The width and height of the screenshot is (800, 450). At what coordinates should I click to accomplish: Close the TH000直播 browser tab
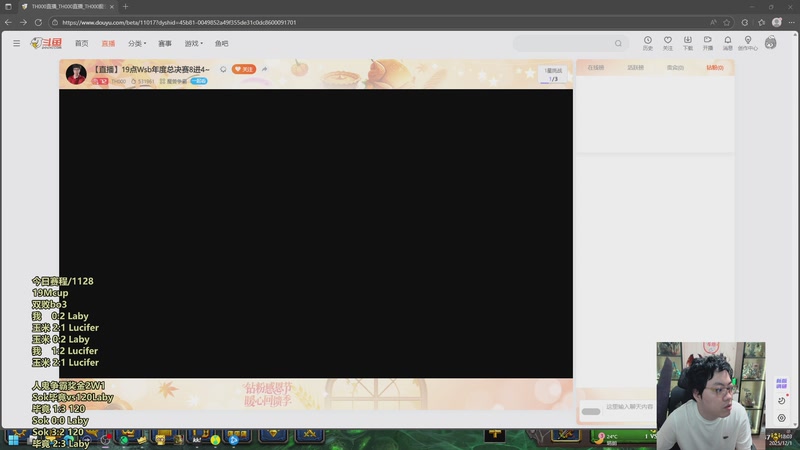pyautogui.click(x=112, y=7)
